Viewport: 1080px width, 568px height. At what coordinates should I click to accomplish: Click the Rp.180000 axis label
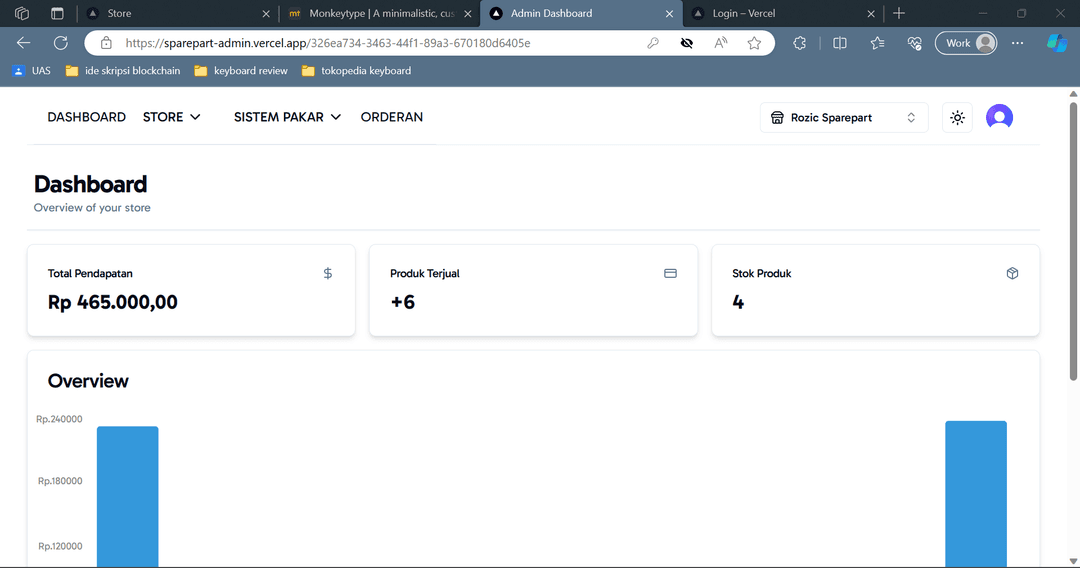point(60,481)
